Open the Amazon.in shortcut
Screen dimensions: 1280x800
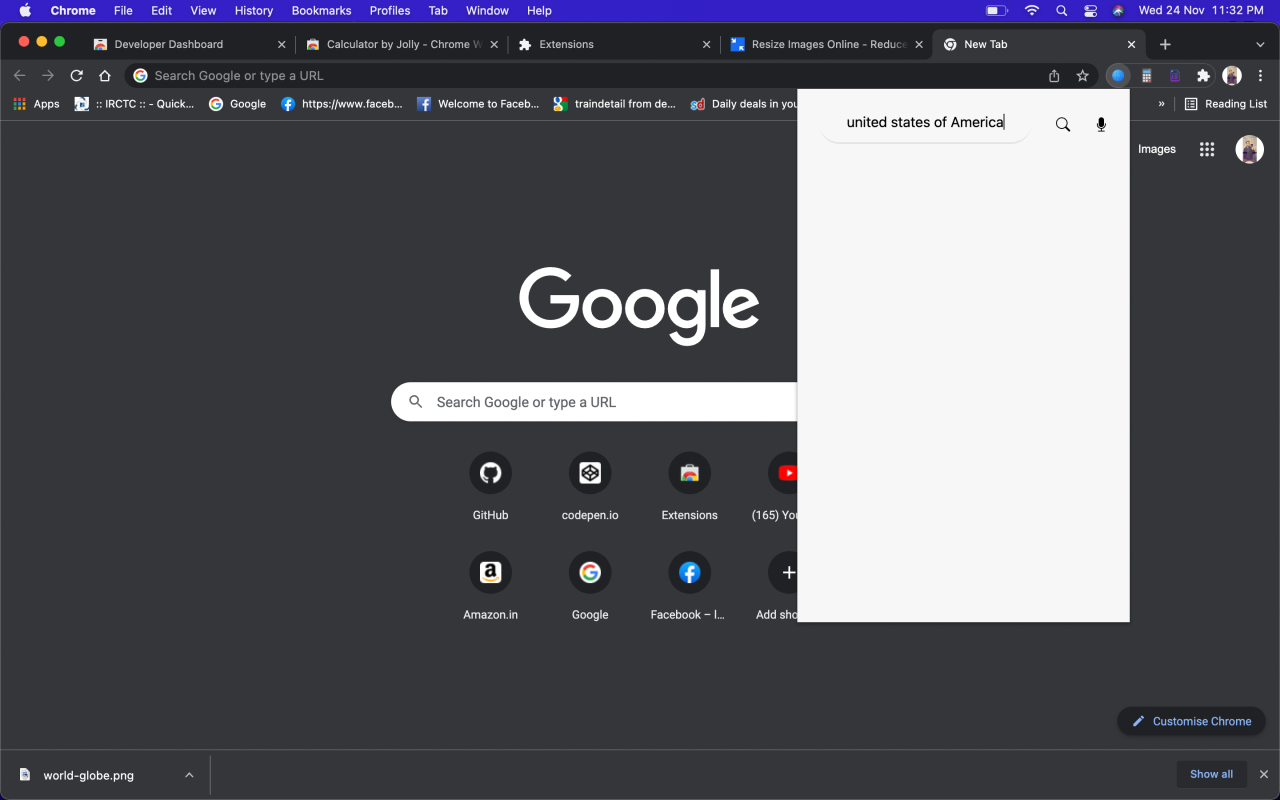coord(490,587)
